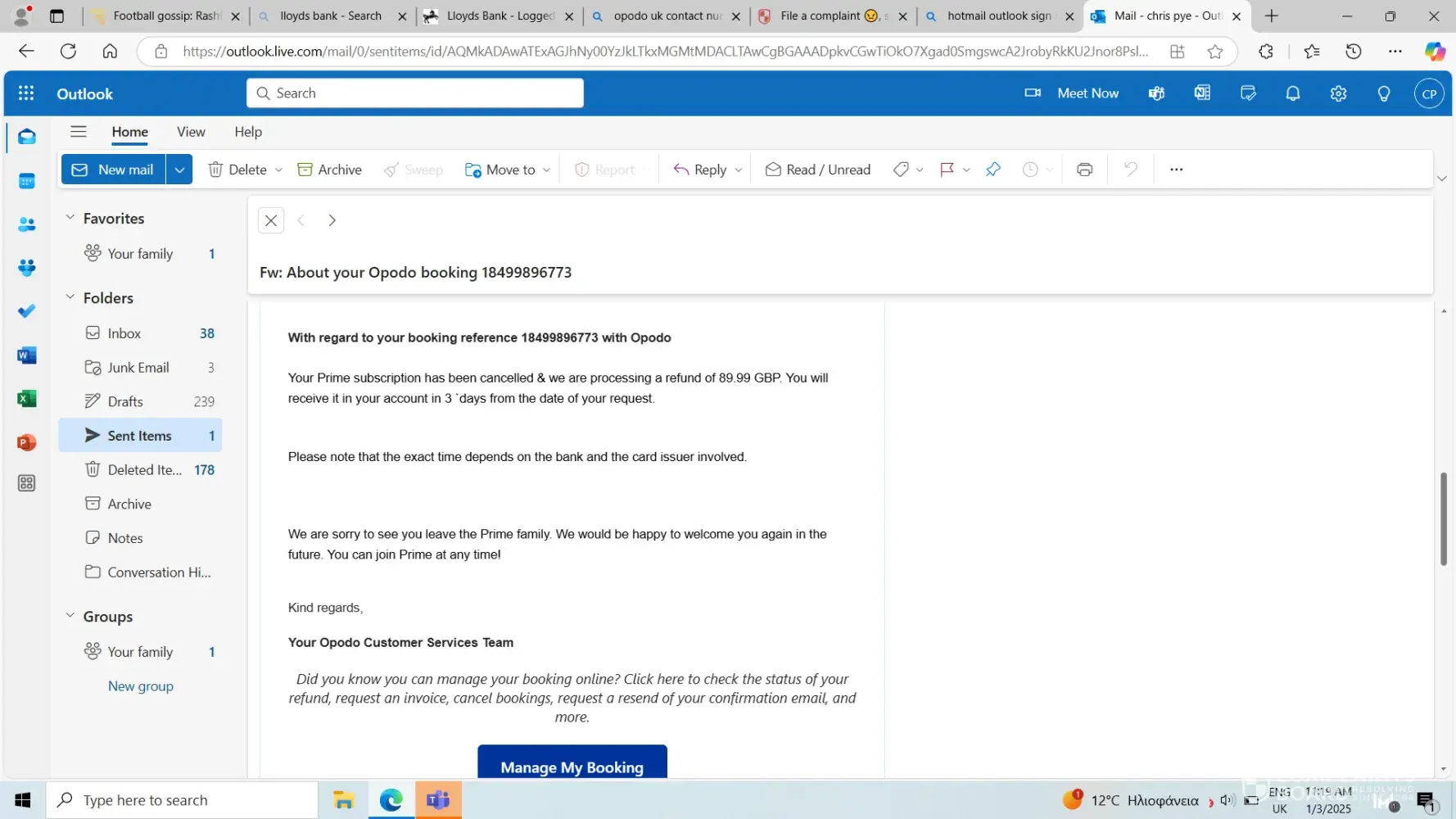Toggle the flag on this message
This screenshot has height=819, width=1456.
pos(947,170)
